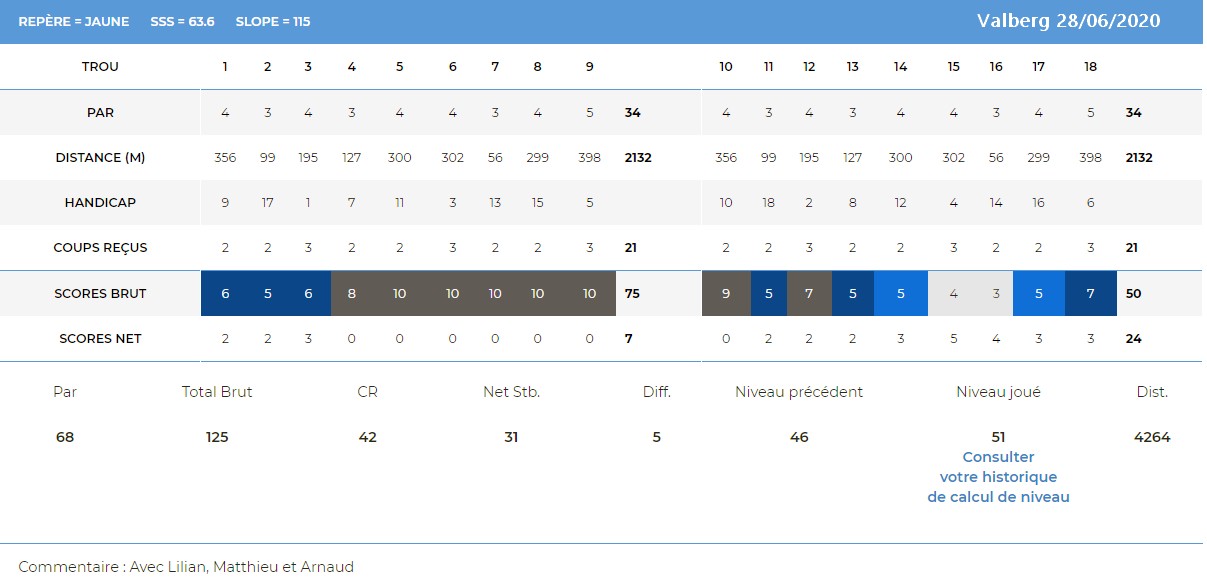This screenshot has height=587, width=1207.
Task: Click the comment line mentioning Lilian
Action: [x=186, y=567]
